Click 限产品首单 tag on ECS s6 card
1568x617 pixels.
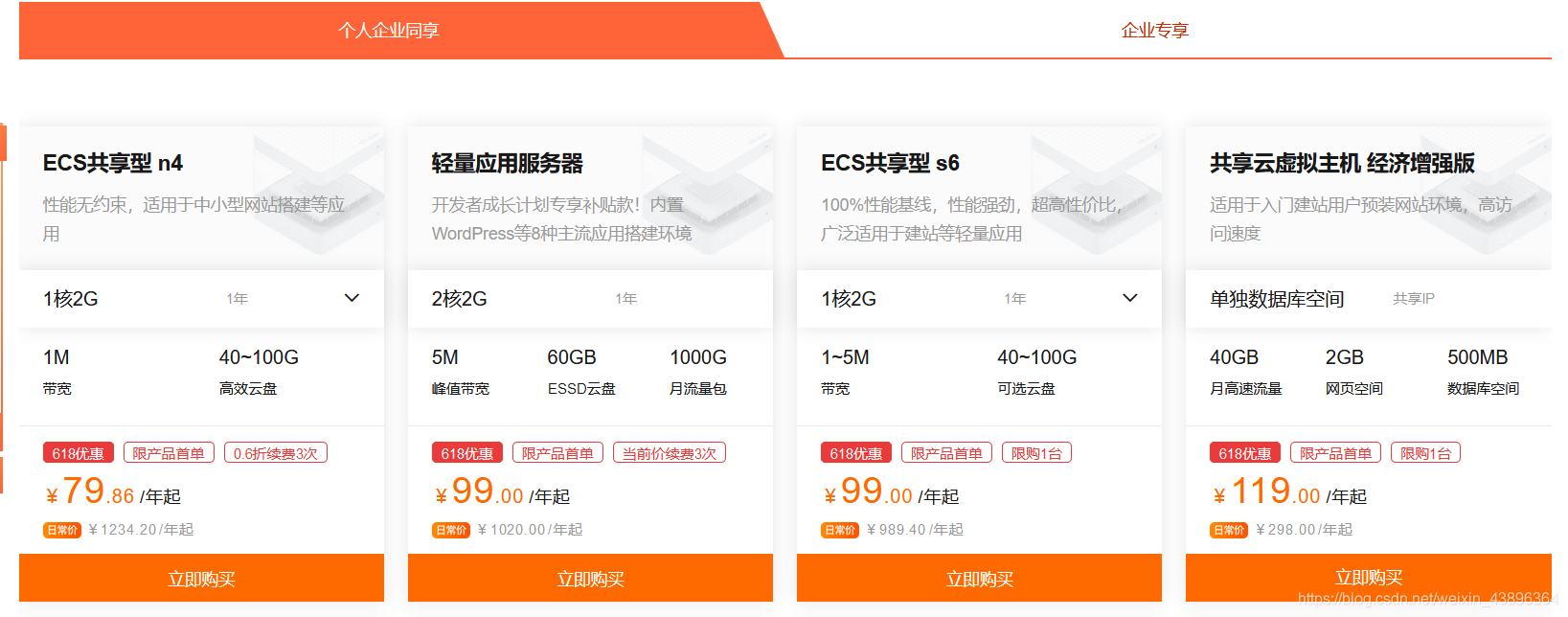coord(946,453)
